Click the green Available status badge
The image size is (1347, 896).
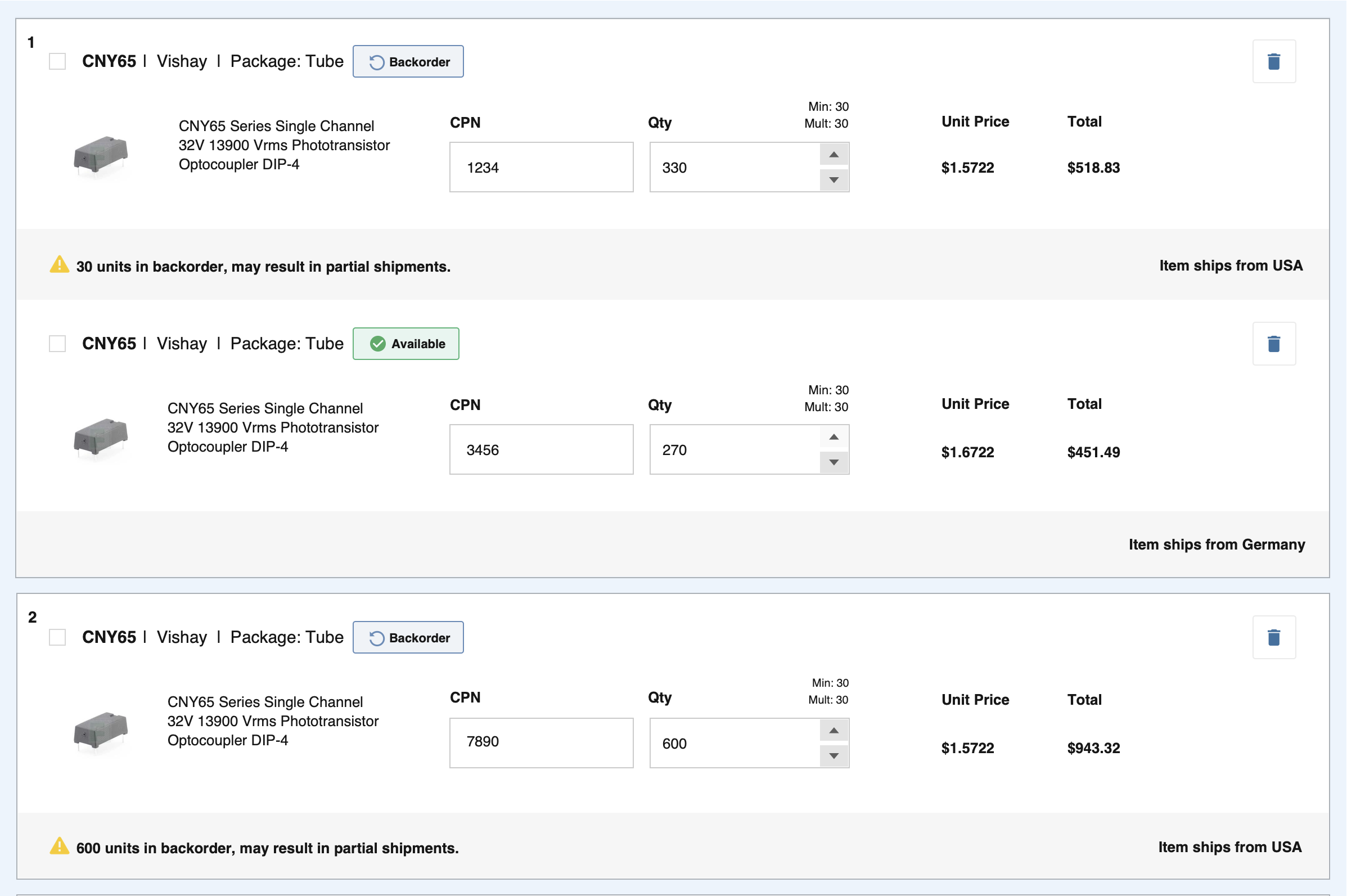[406, 344]
